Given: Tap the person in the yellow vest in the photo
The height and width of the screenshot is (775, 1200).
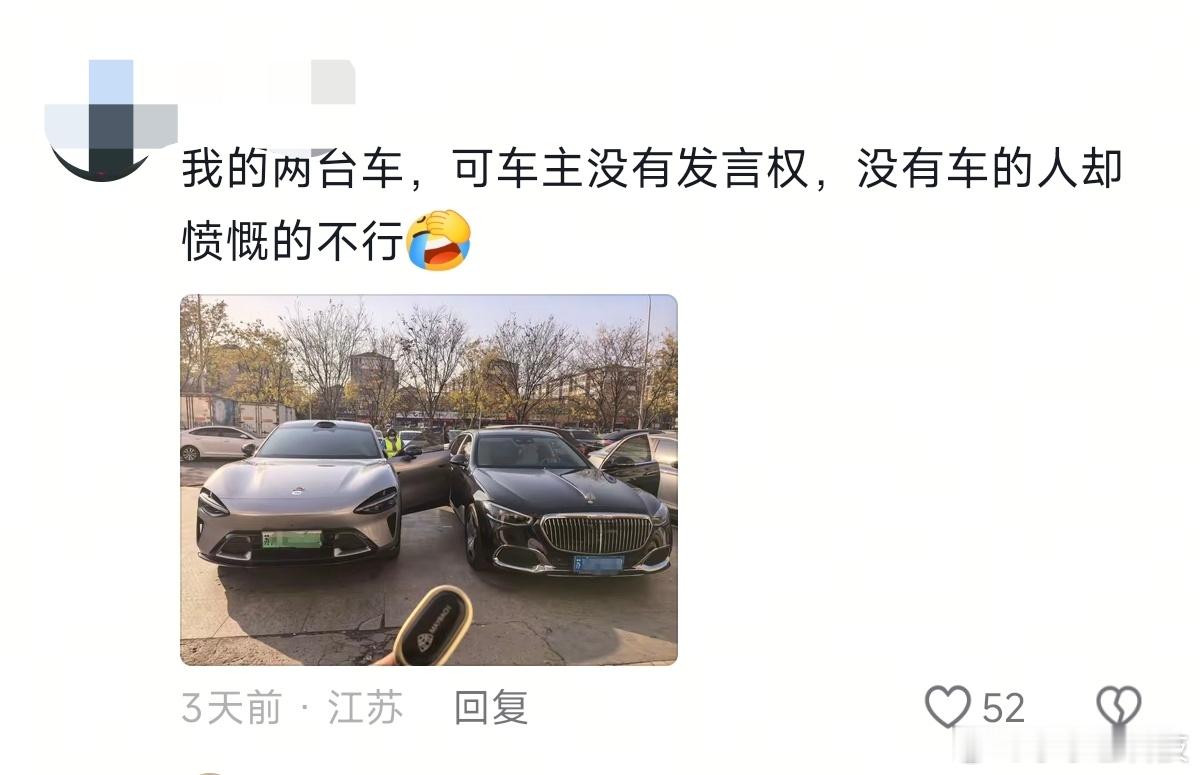Looking at the screenshot, I should [393, 443].
